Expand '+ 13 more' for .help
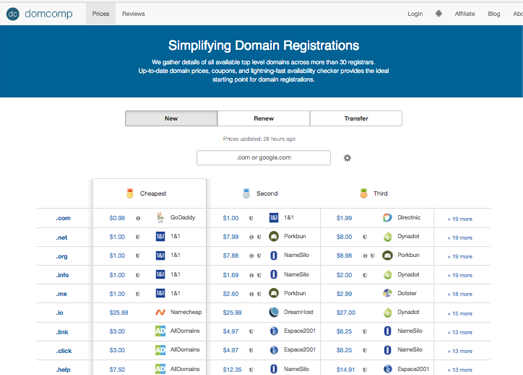 coord(460,370)
